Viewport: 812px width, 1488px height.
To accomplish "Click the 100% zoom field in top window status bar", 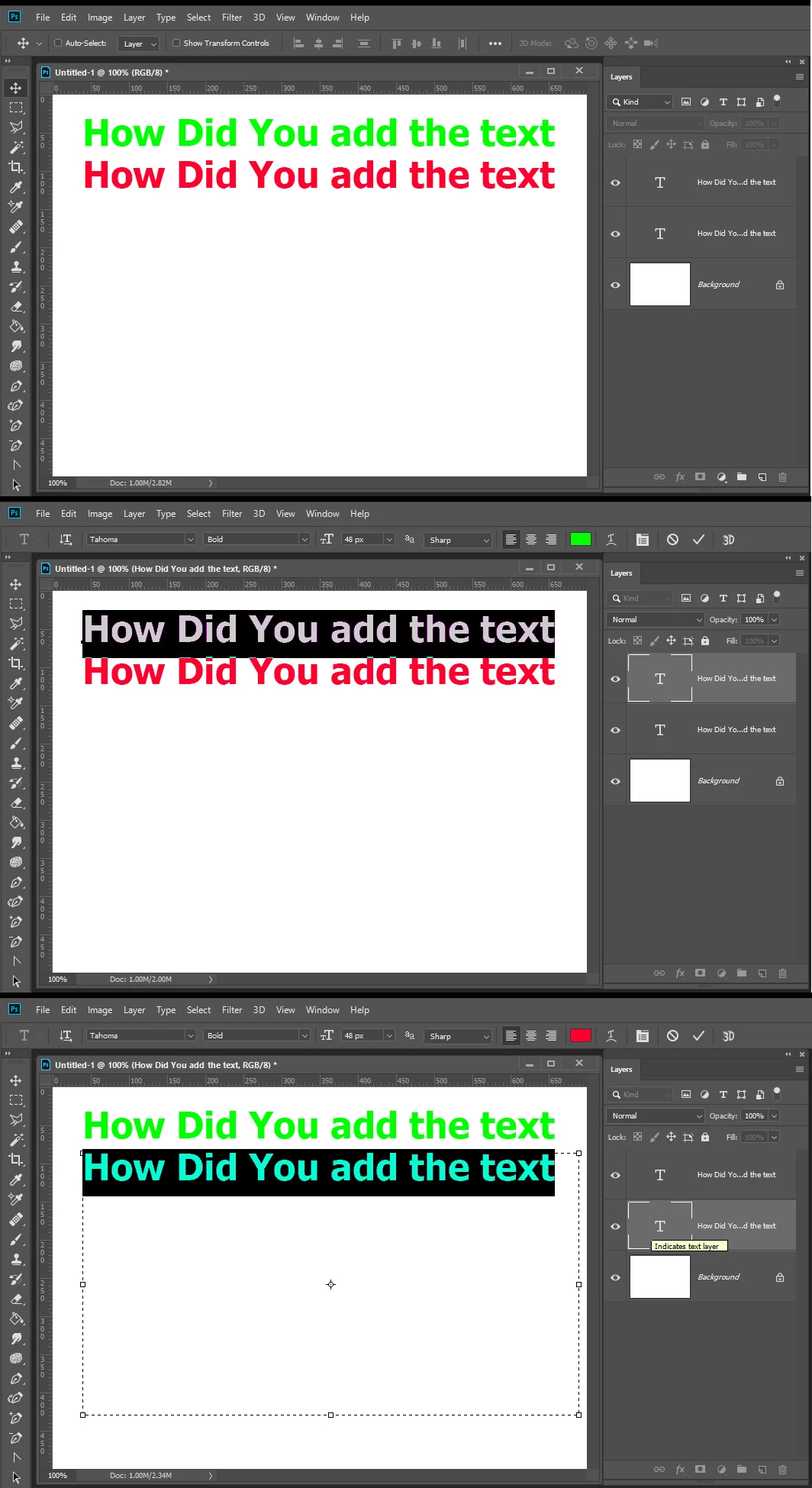I will pos(57,483).
